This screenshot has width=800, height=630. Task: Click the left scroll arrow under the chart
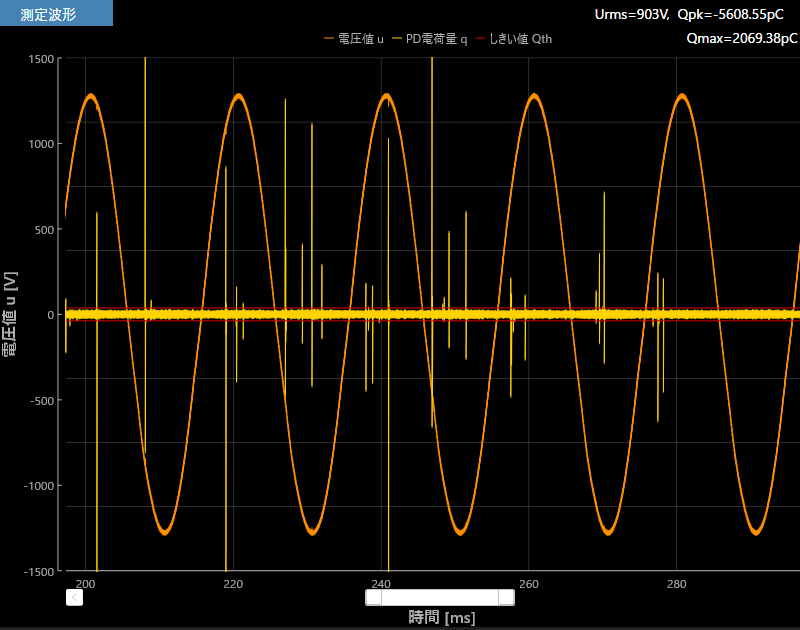tap(74, 597)
